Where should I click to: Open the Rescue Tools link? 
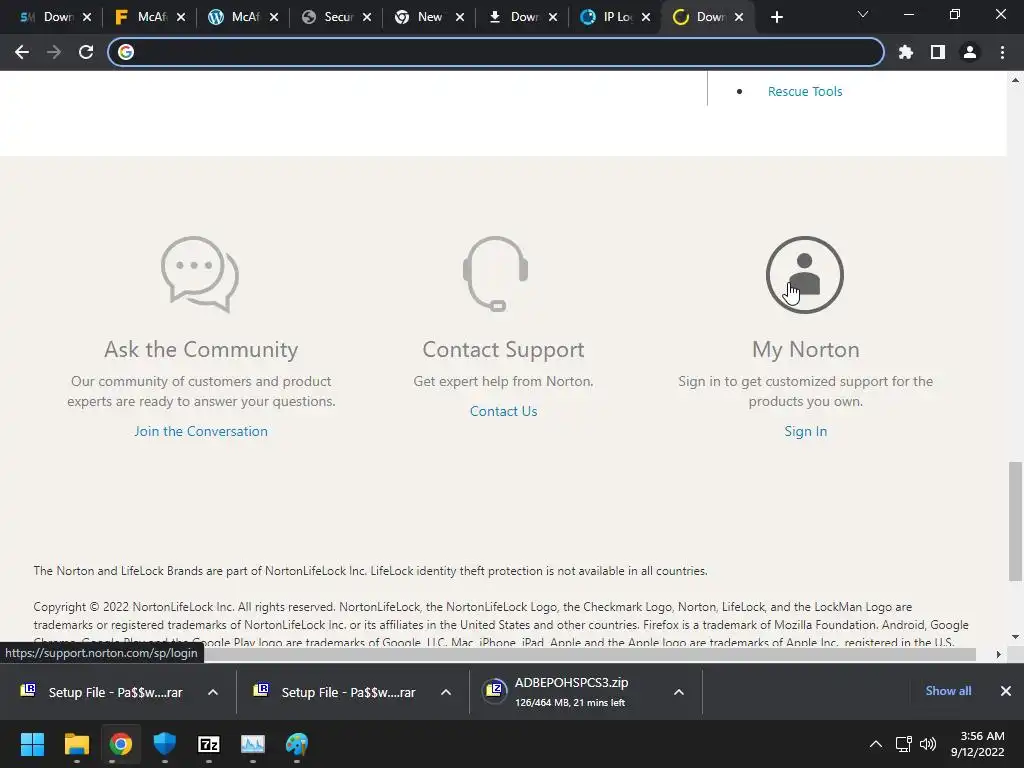805,91
